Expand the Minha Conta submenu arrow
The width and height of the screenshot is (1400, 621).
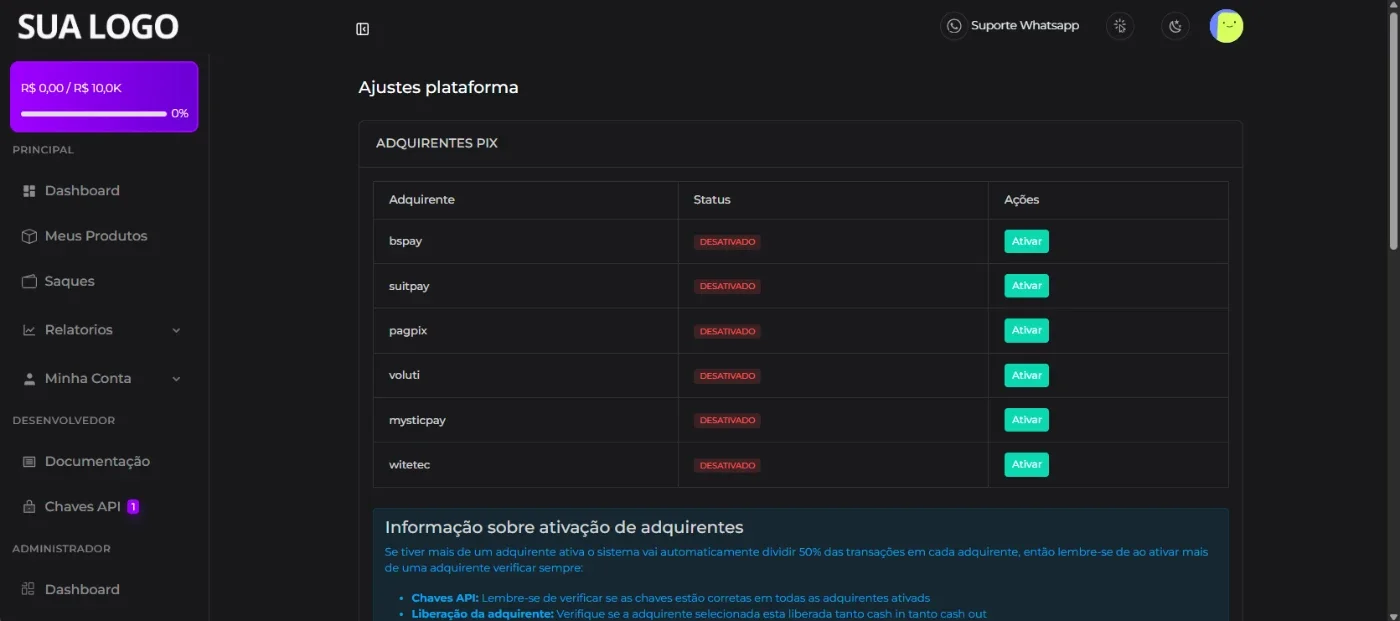click(x=176, y=379)
